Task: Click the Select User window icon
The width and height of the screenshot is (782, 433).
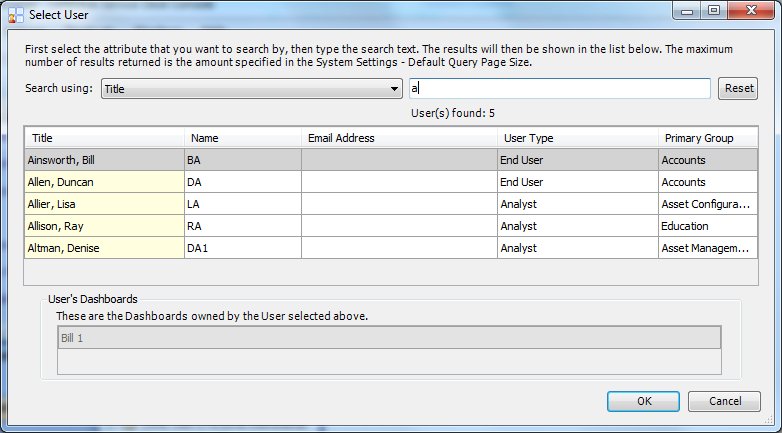Action: 15,12
